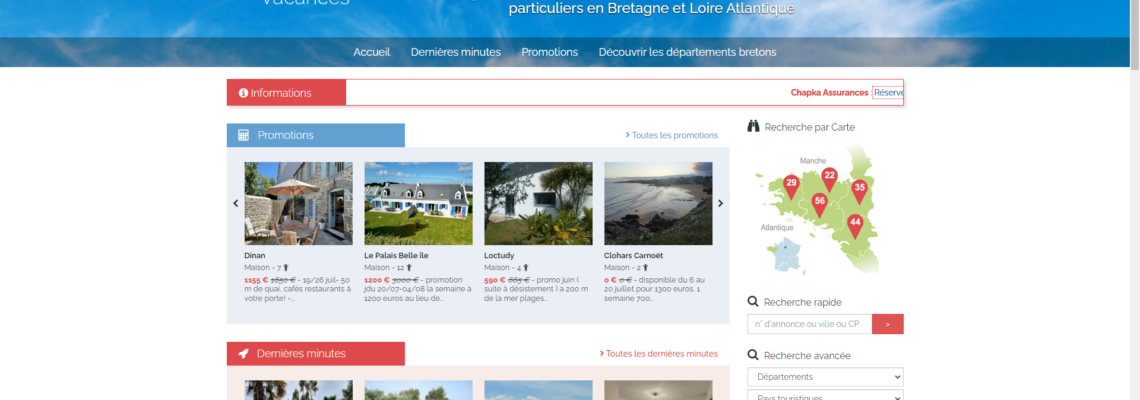The image size is (1140, 400).
Task: Click the Clohars Carnoët beach photo
Action: click(x=658, y=204)
